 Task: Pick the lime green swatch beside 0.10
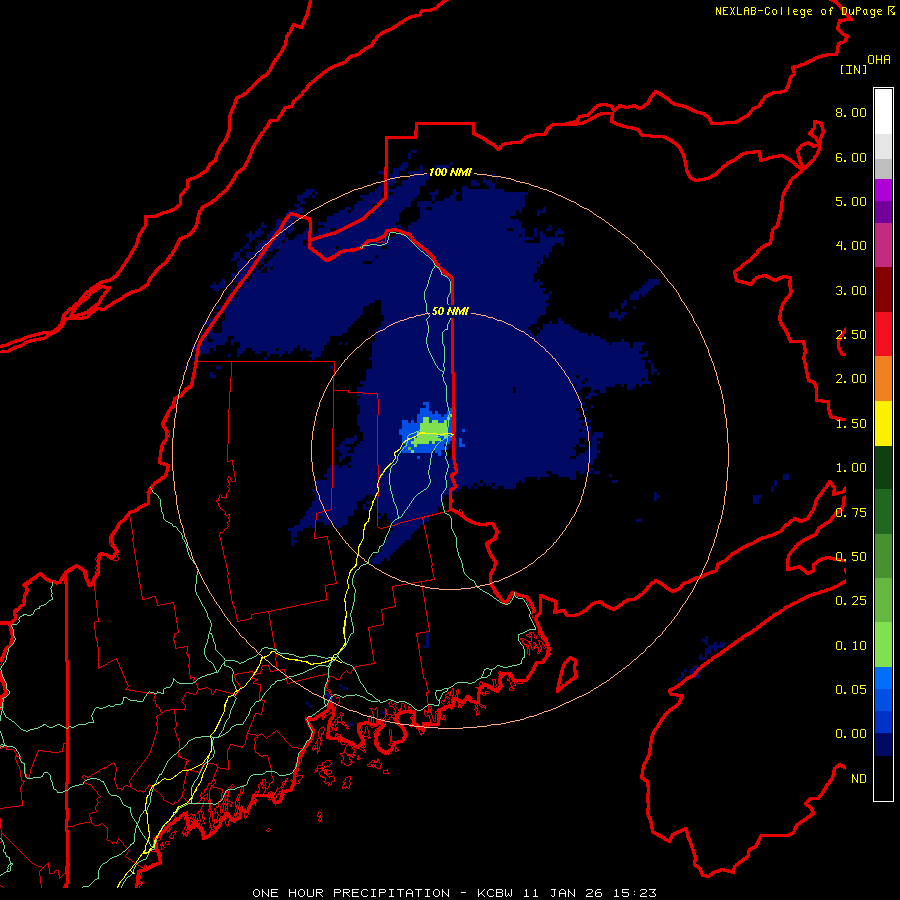click(883, 645)
